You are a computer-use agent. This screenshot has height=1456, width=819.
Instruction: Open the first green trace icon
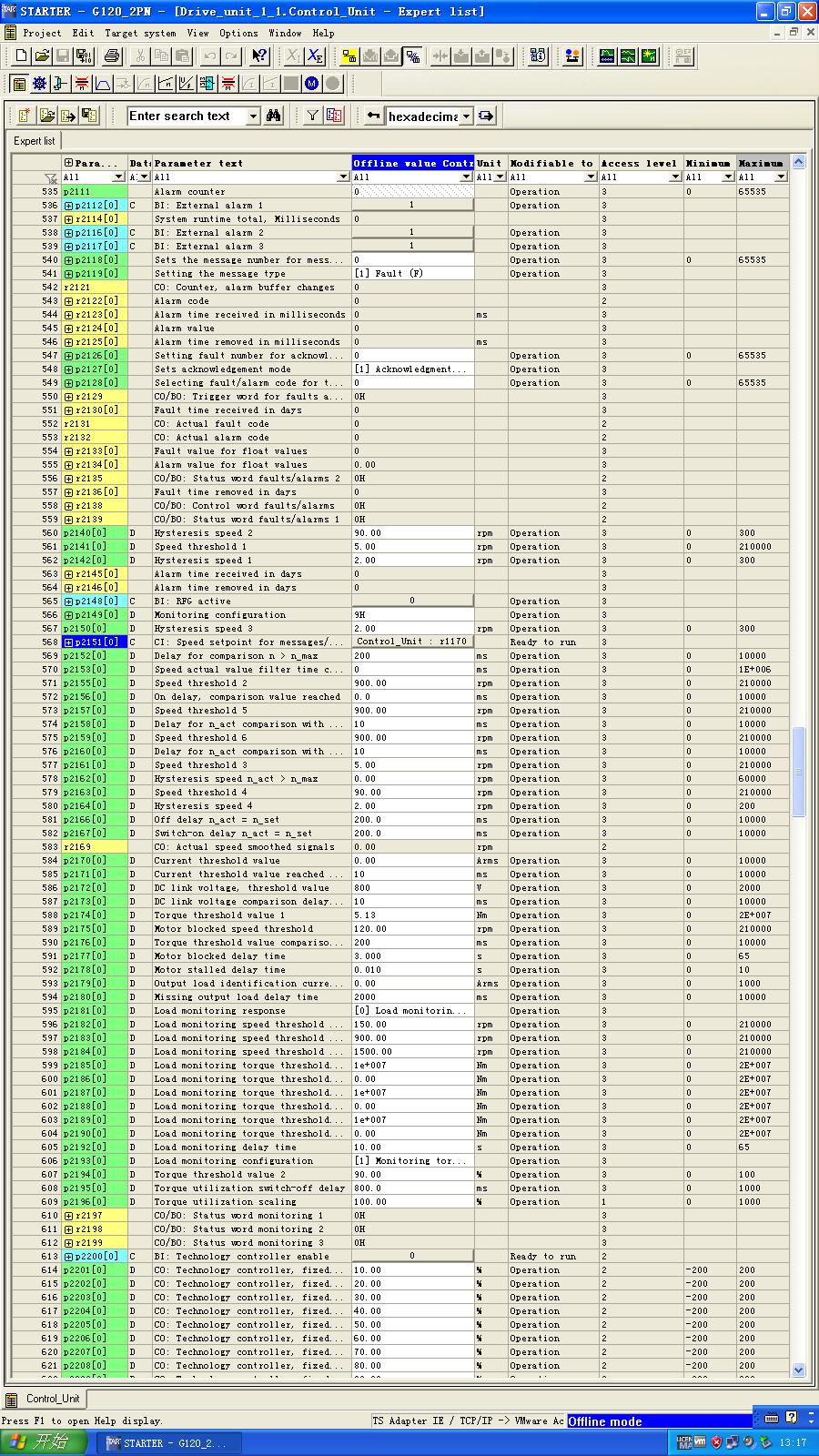607,56
